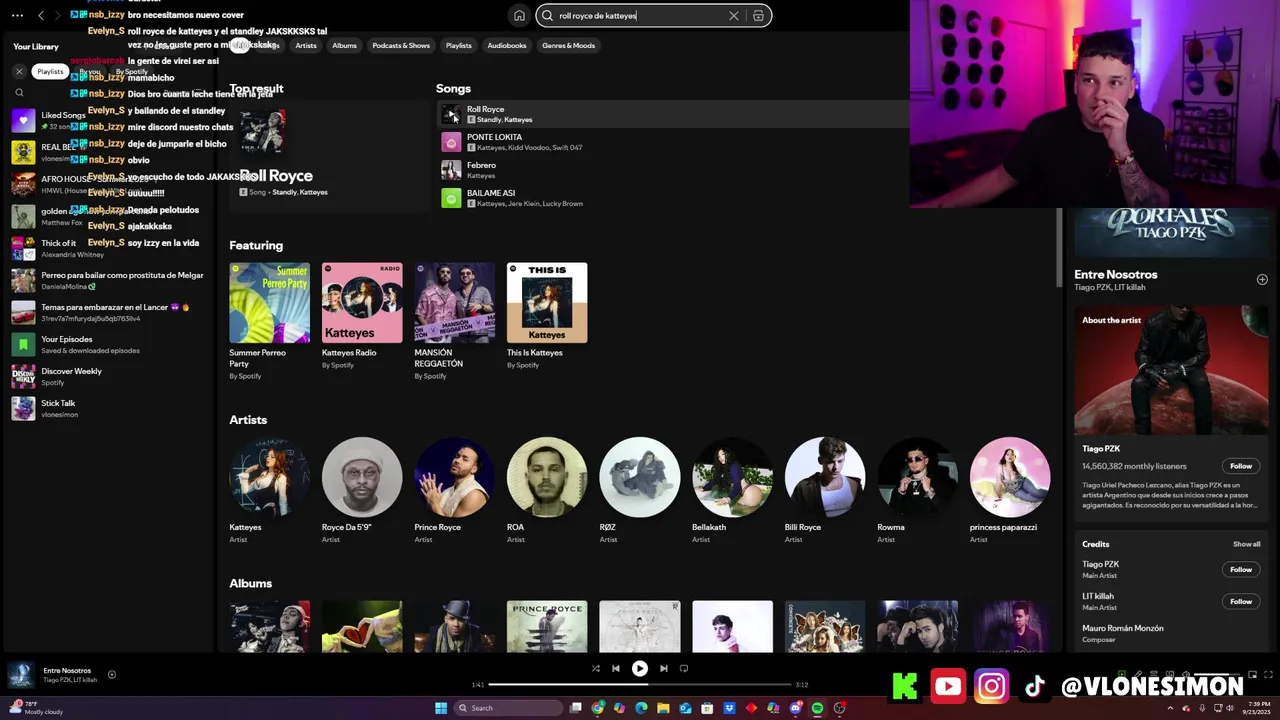The height and width of the screenshot is (720, 1280).
Task: Switch to Spotify in the taskbar
Action: point(817,708)
